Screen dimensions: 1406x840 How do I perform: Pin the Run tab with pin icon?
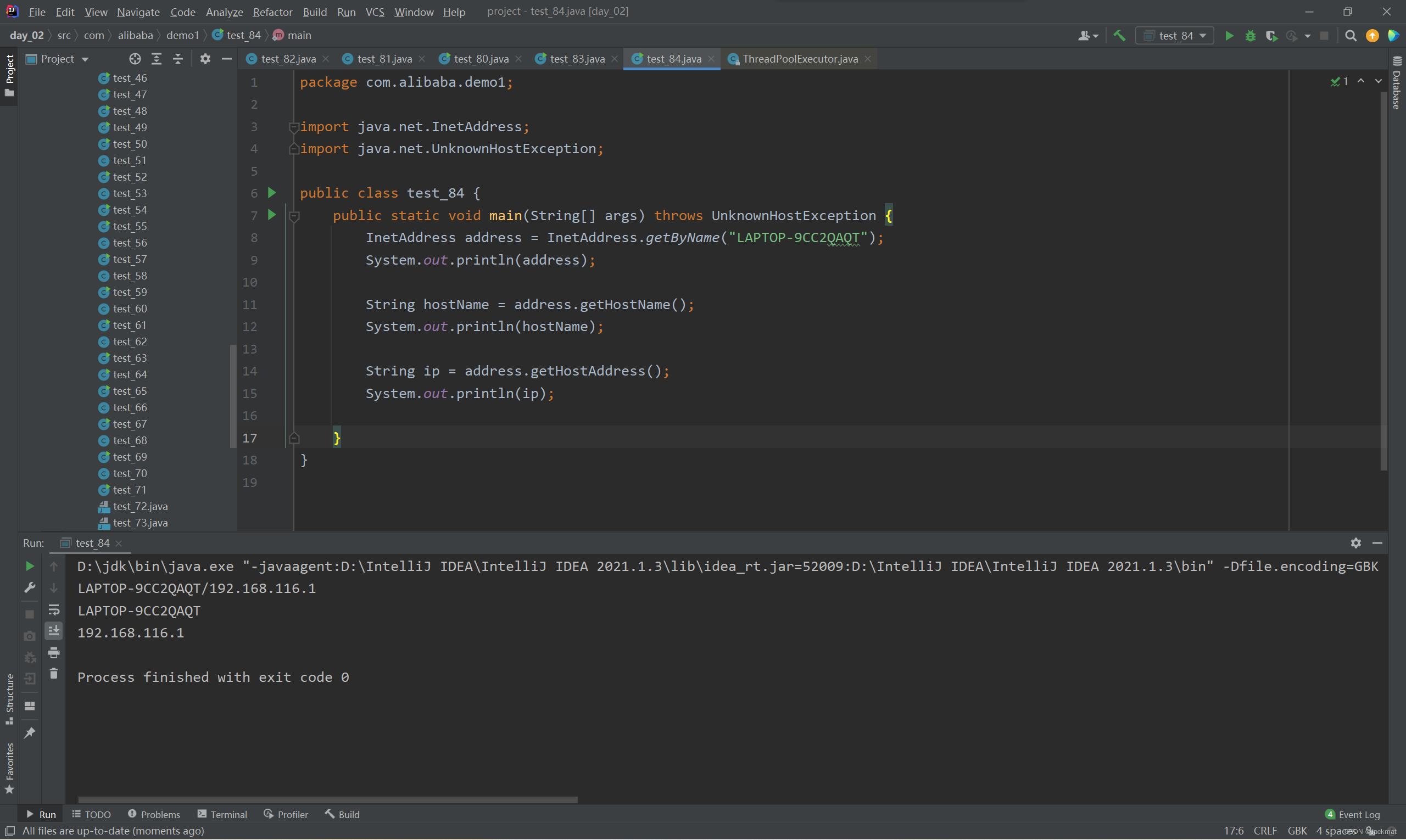tap(30, 733)
